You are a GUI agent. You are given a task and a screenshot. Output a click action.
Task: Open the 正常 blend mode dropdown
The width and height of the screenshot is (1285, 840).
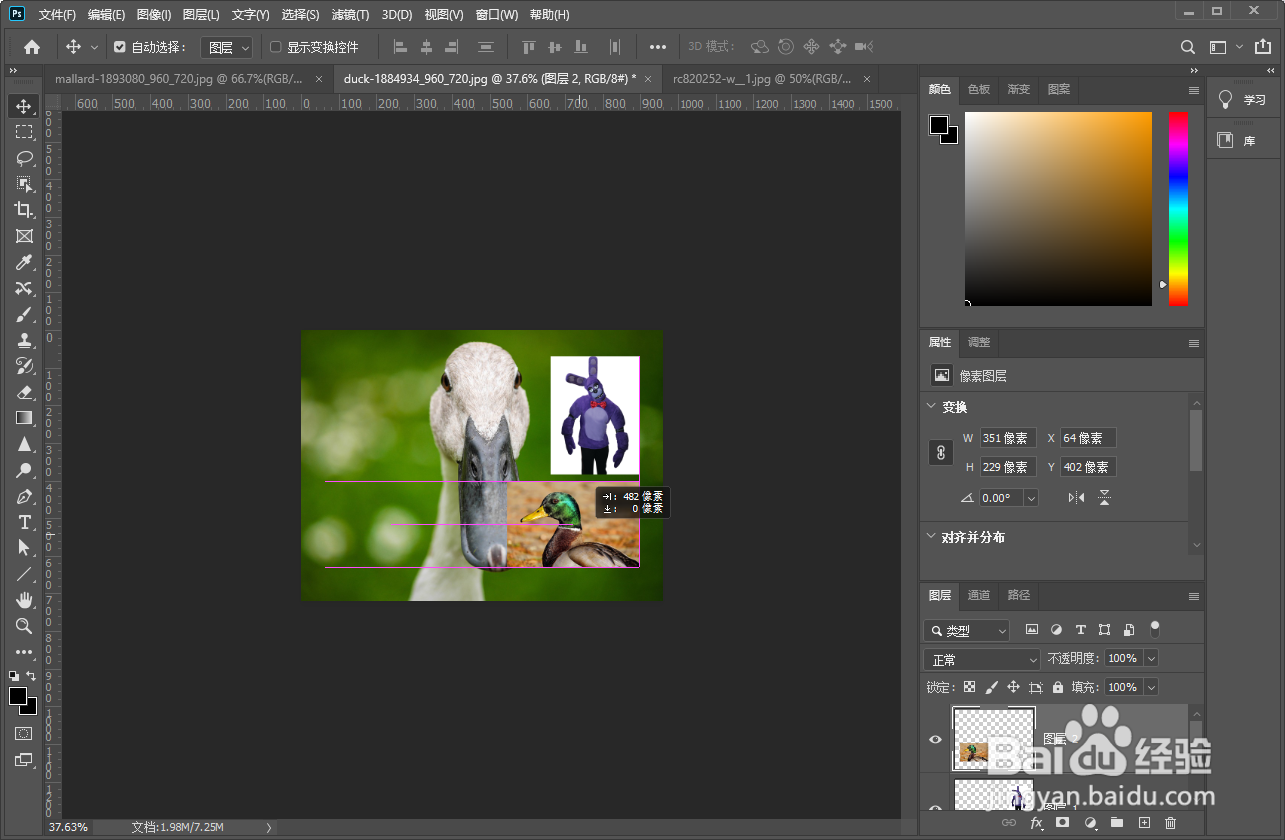982,660
